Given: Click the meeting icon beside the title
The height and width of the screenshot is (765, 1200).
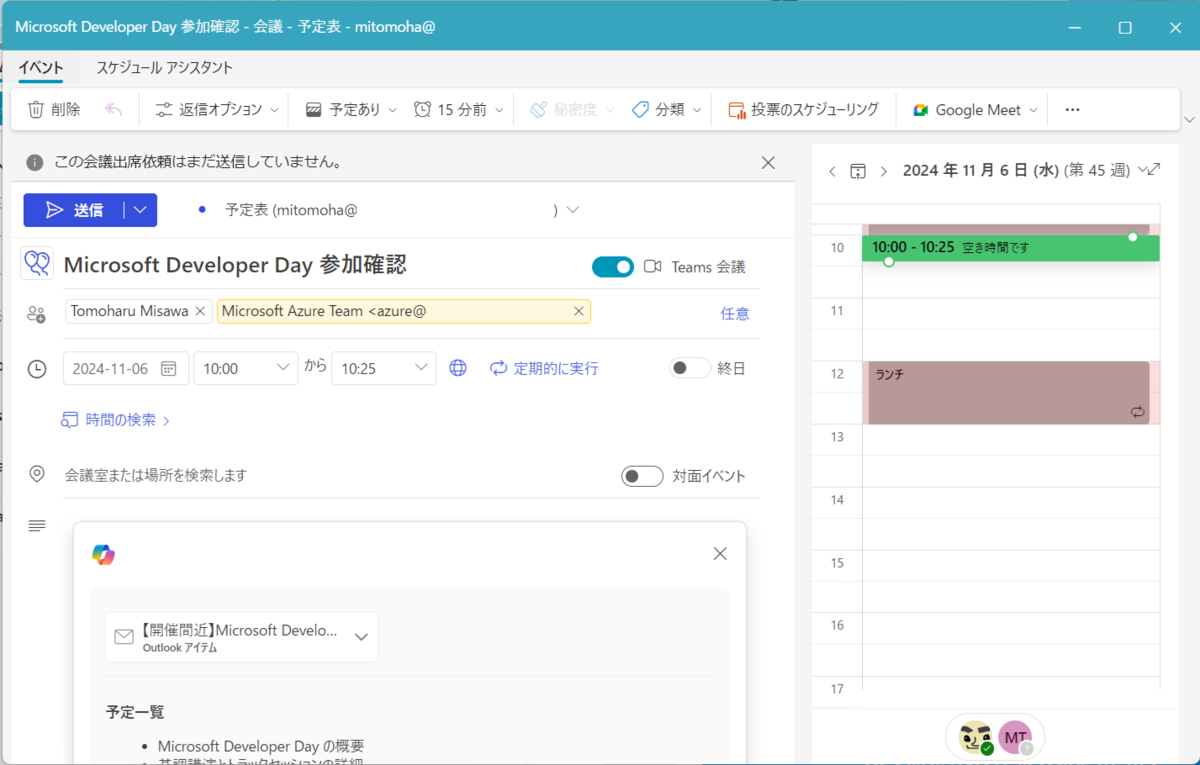Looking at the screenshot, I should click(x=37, y=264).
